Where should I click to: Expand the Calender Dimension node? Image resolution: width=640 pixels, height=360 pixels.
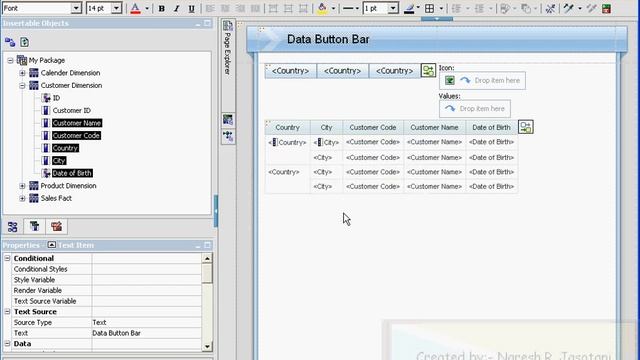[22, 73]
